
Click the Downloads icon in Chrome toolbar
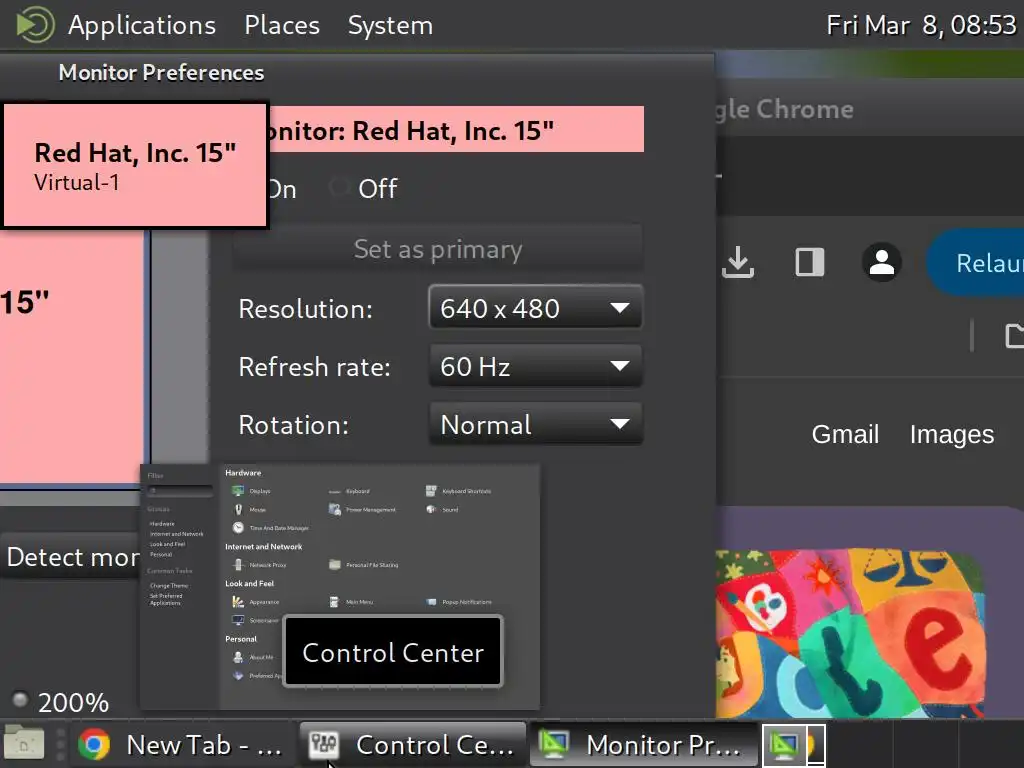[738, 263]
